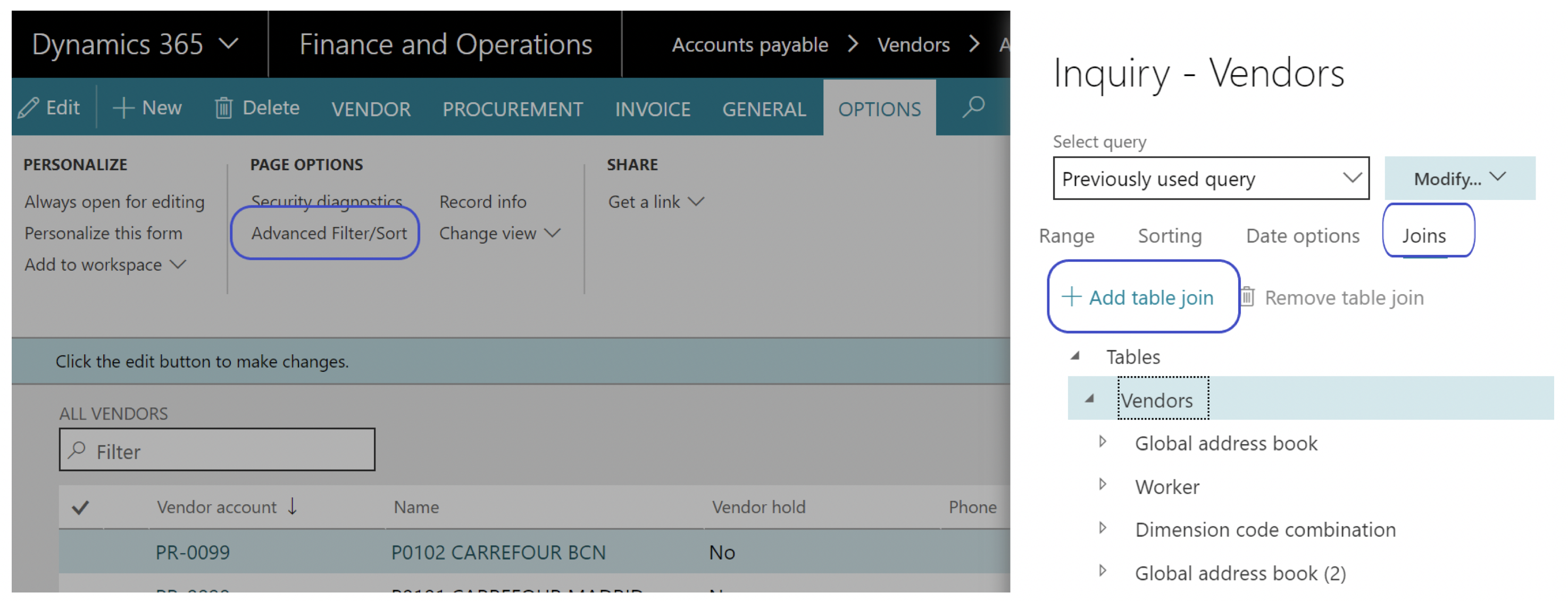Click Remove table join

point(1332,297)
